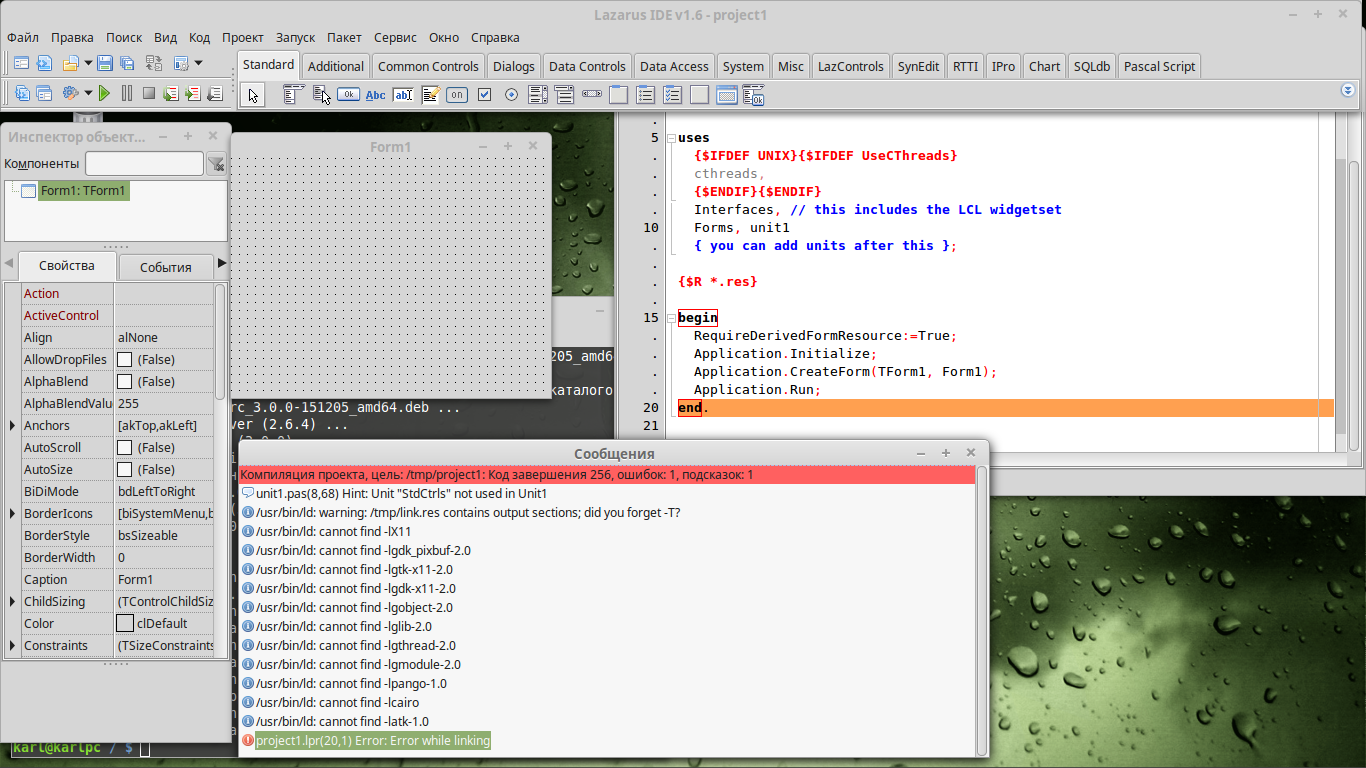Switch to События tab in inspector

click(165, 267)
